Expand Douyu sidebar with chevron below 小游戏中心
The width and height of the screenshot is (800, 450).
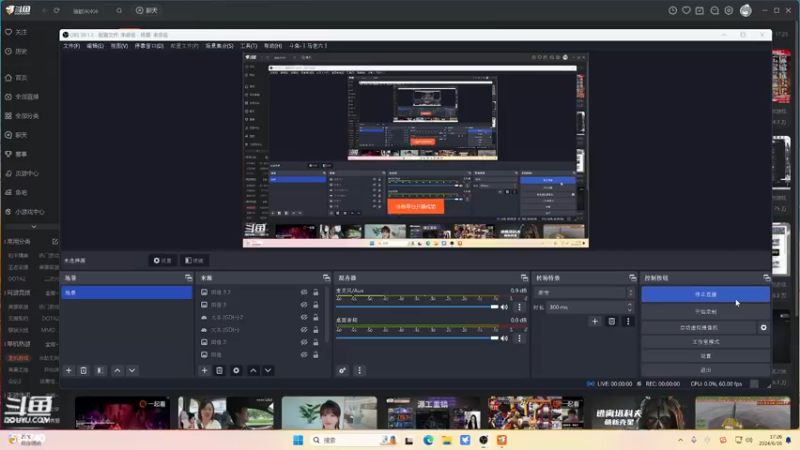point(34,227)
